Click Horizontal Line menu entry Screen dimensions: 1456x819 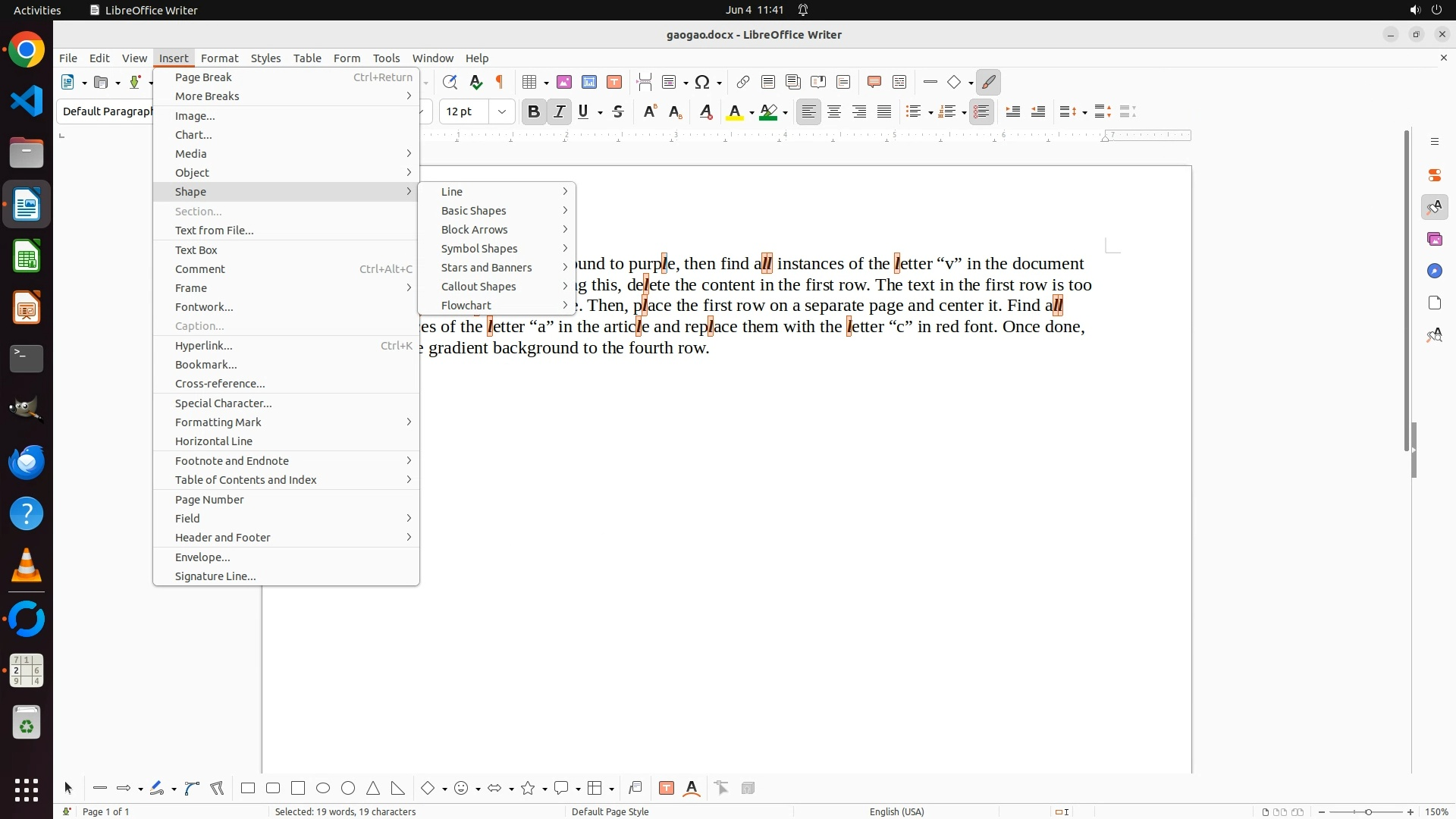214,441
